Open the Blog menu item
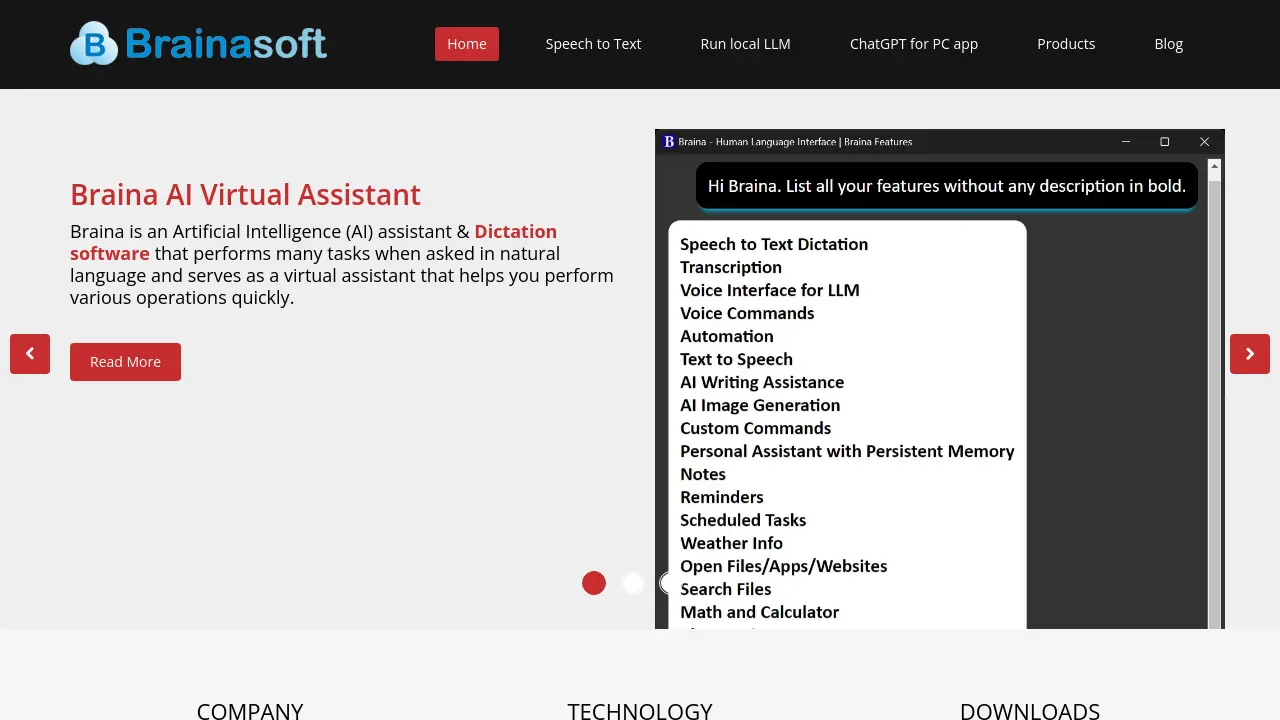 1168,44
